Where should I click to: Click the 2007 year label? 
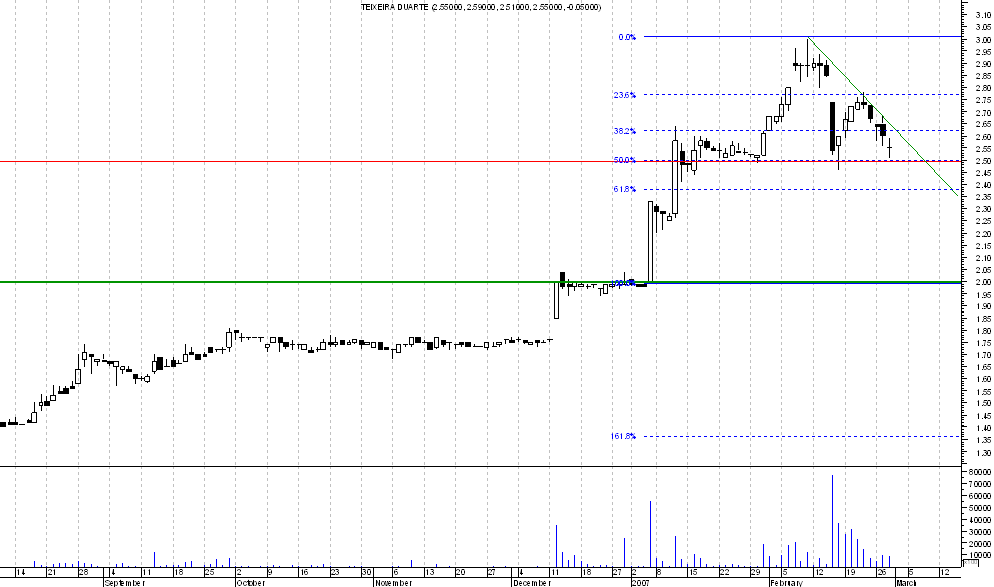(639, 583)
